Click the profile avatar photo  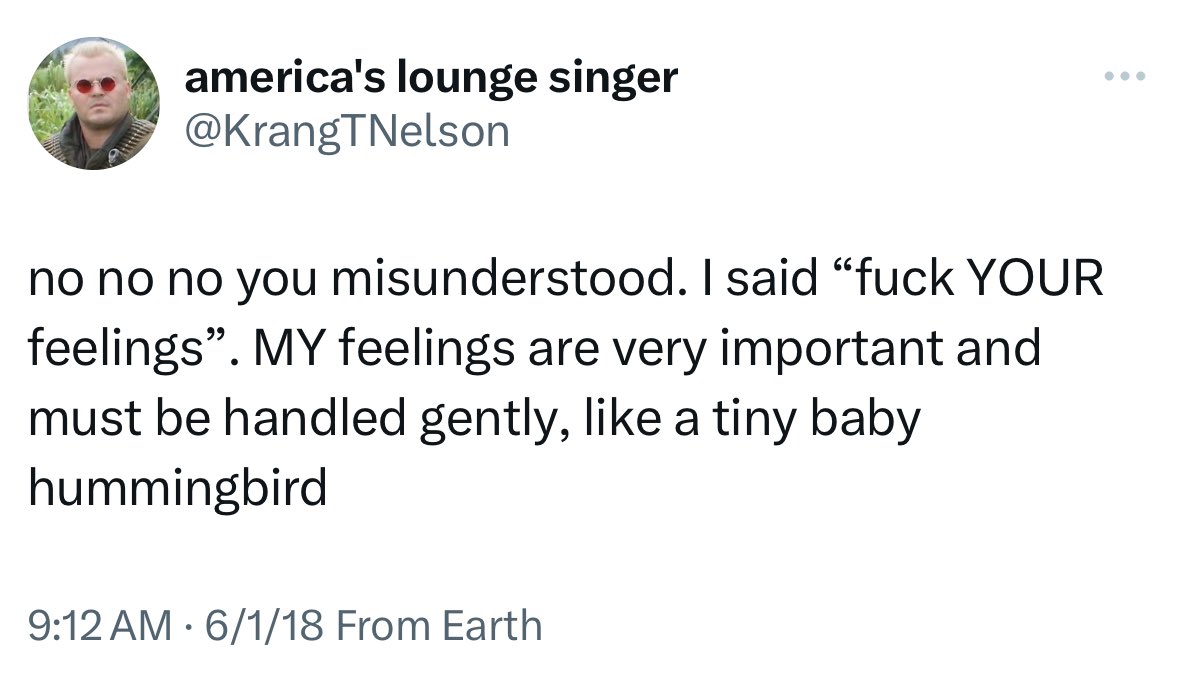pyautogui.click(x=93, y=103)
